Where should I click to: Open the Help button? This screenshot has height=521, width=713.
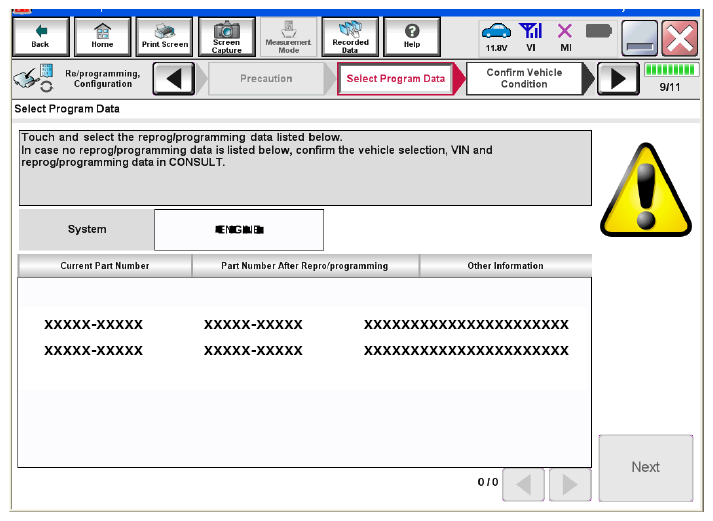click(x=411, y=36)
